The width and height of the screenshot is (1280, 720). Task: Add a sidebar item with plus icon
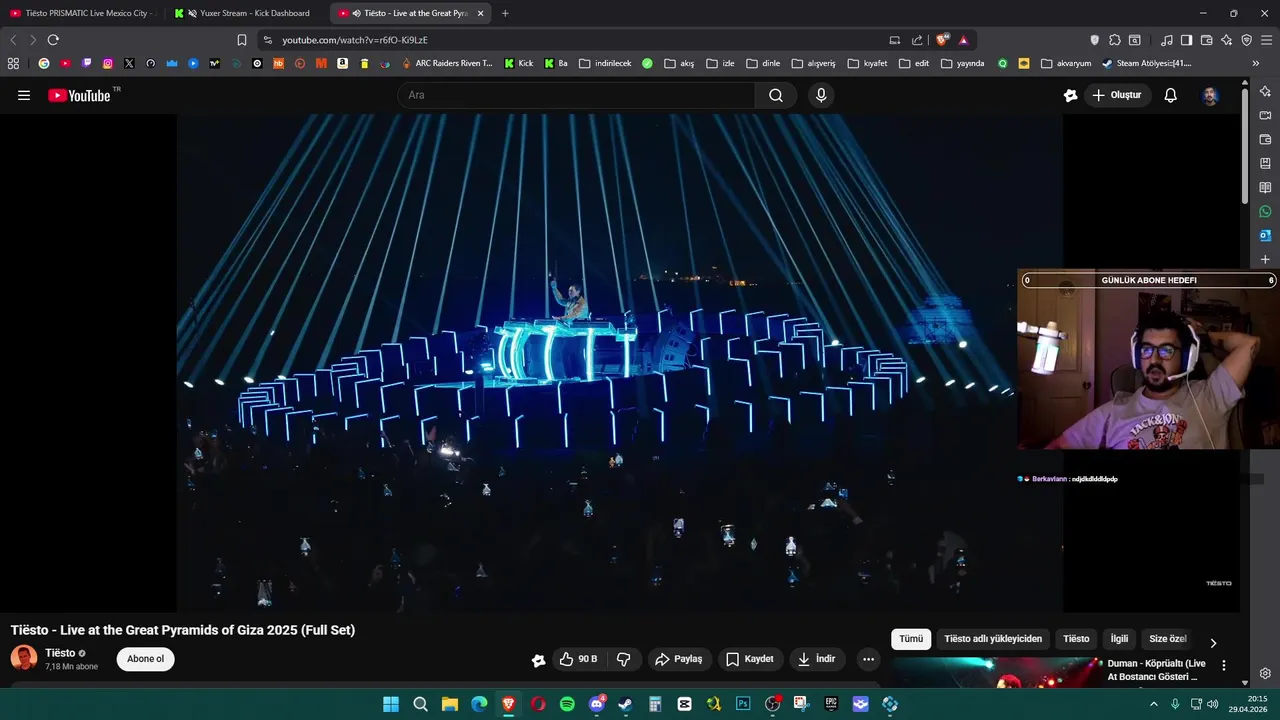coord(1265,259)
